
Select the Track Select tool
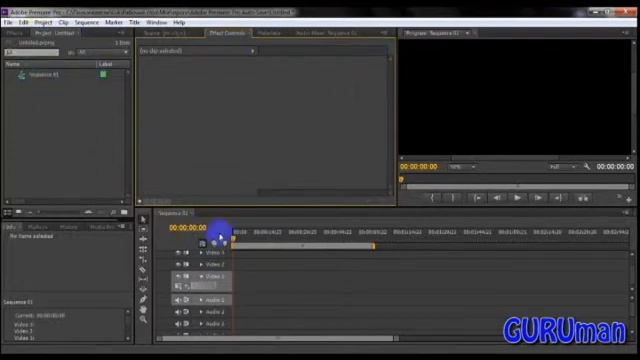[143, 229]
